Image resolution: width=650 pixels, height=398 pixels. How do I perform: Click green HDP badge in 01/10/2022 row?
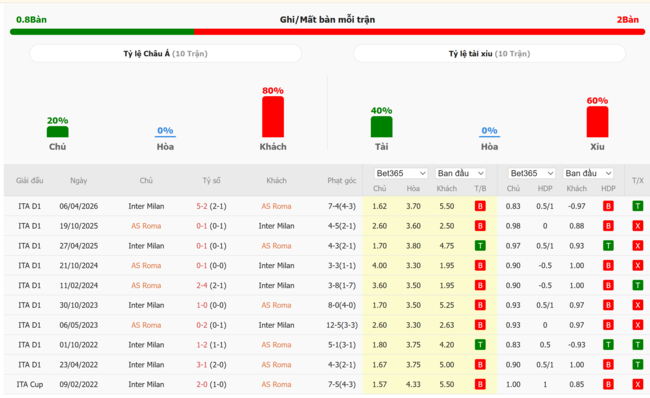point(608,345)
